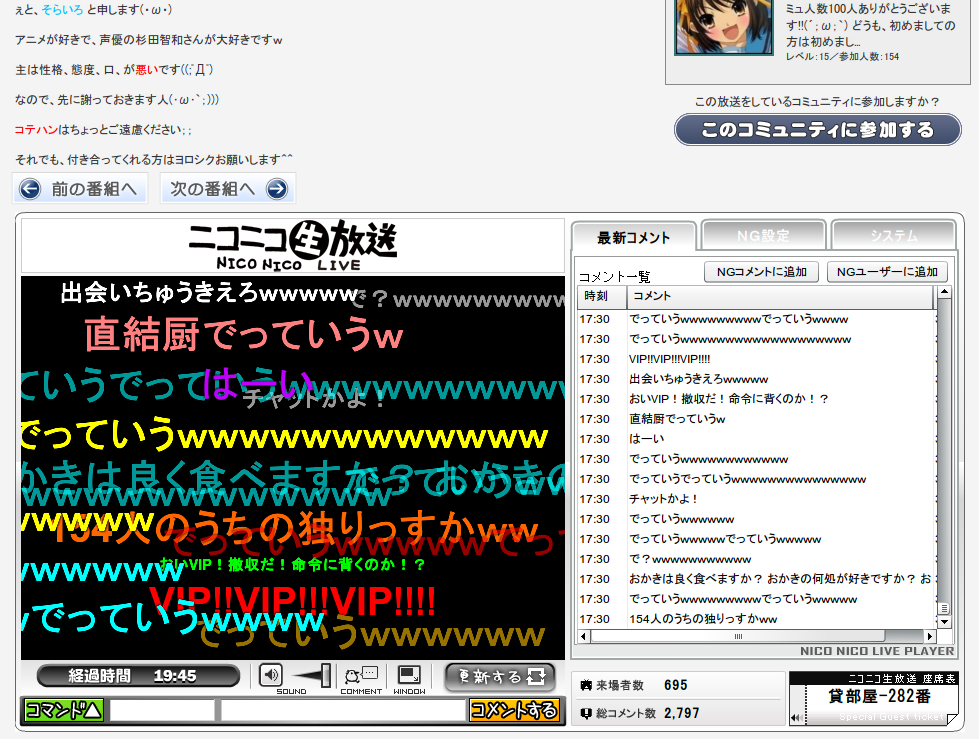Switch player size with the WINDOW icon
Screen dimensions: 979x739
[x=410, y=675]
